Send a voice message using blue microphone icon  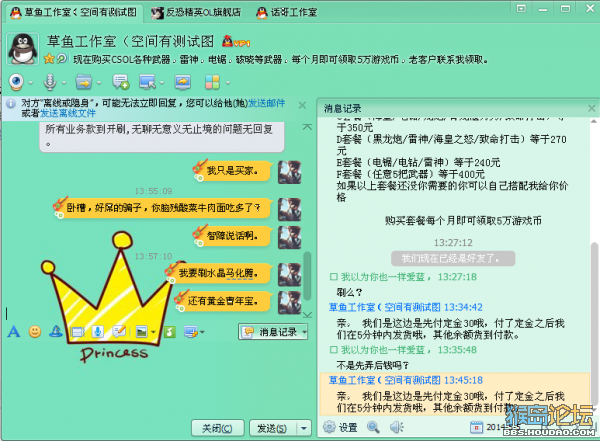98,332
